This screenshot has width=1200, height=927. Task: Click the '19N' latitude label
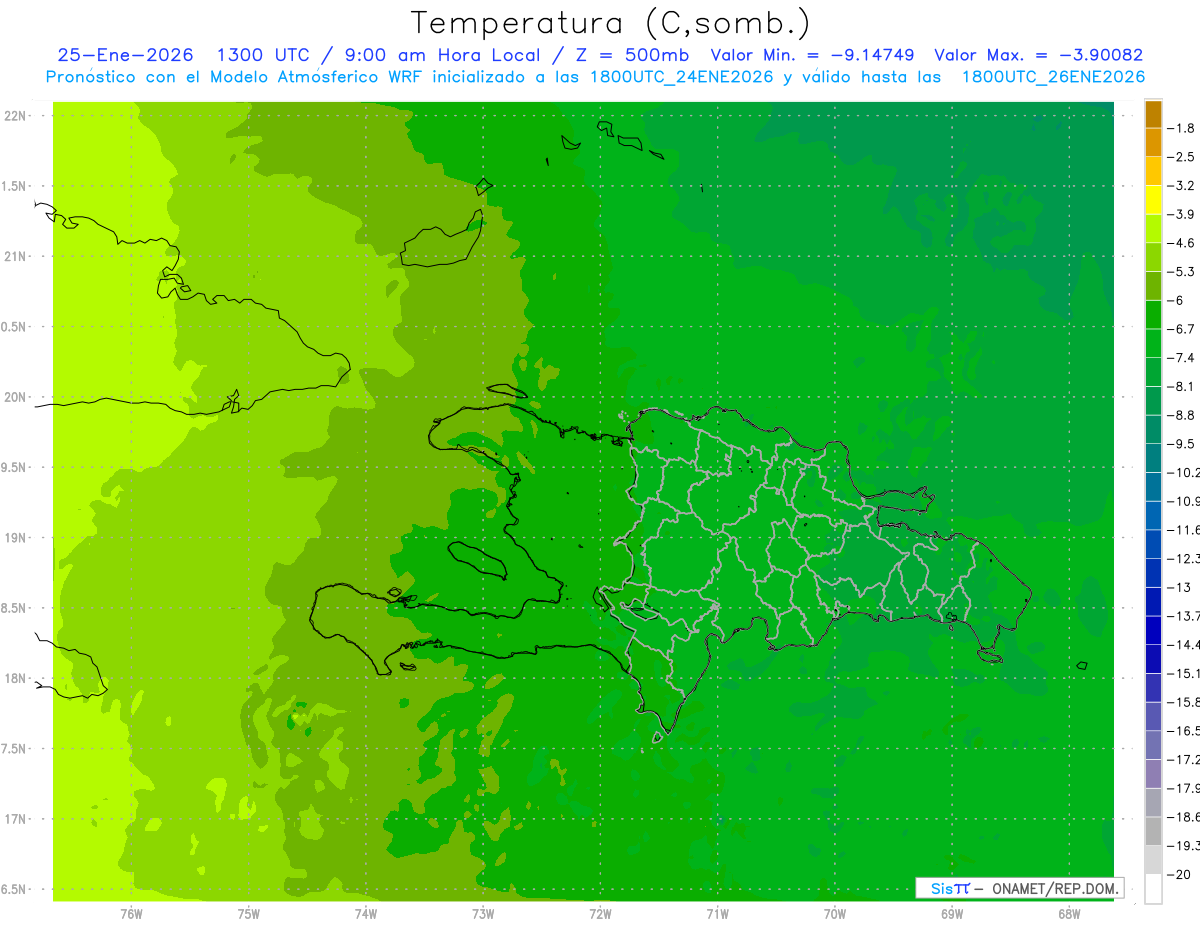(15, 538)
